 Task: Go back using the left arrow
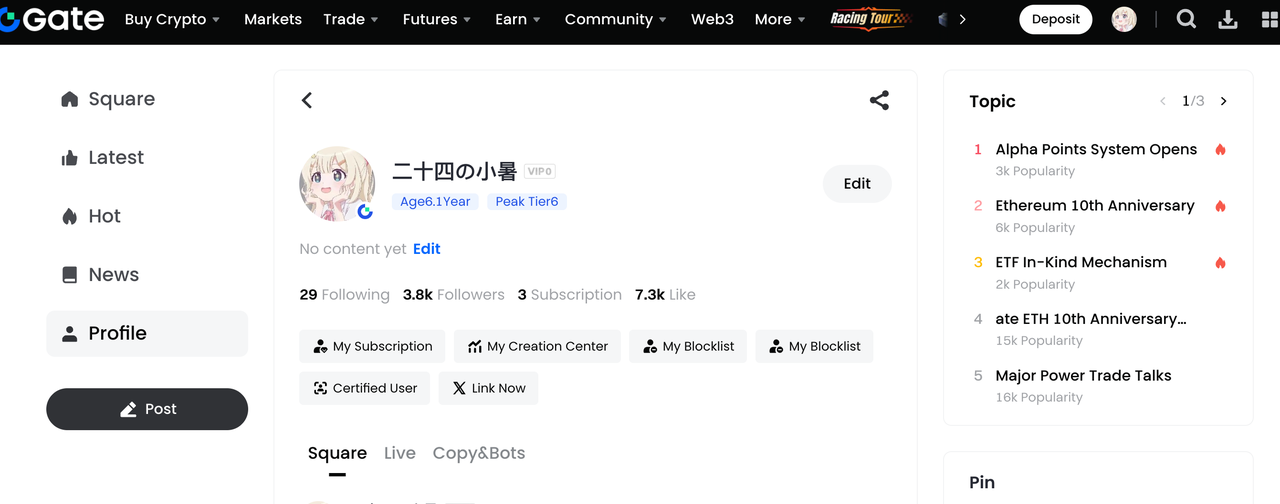[307, 100]
